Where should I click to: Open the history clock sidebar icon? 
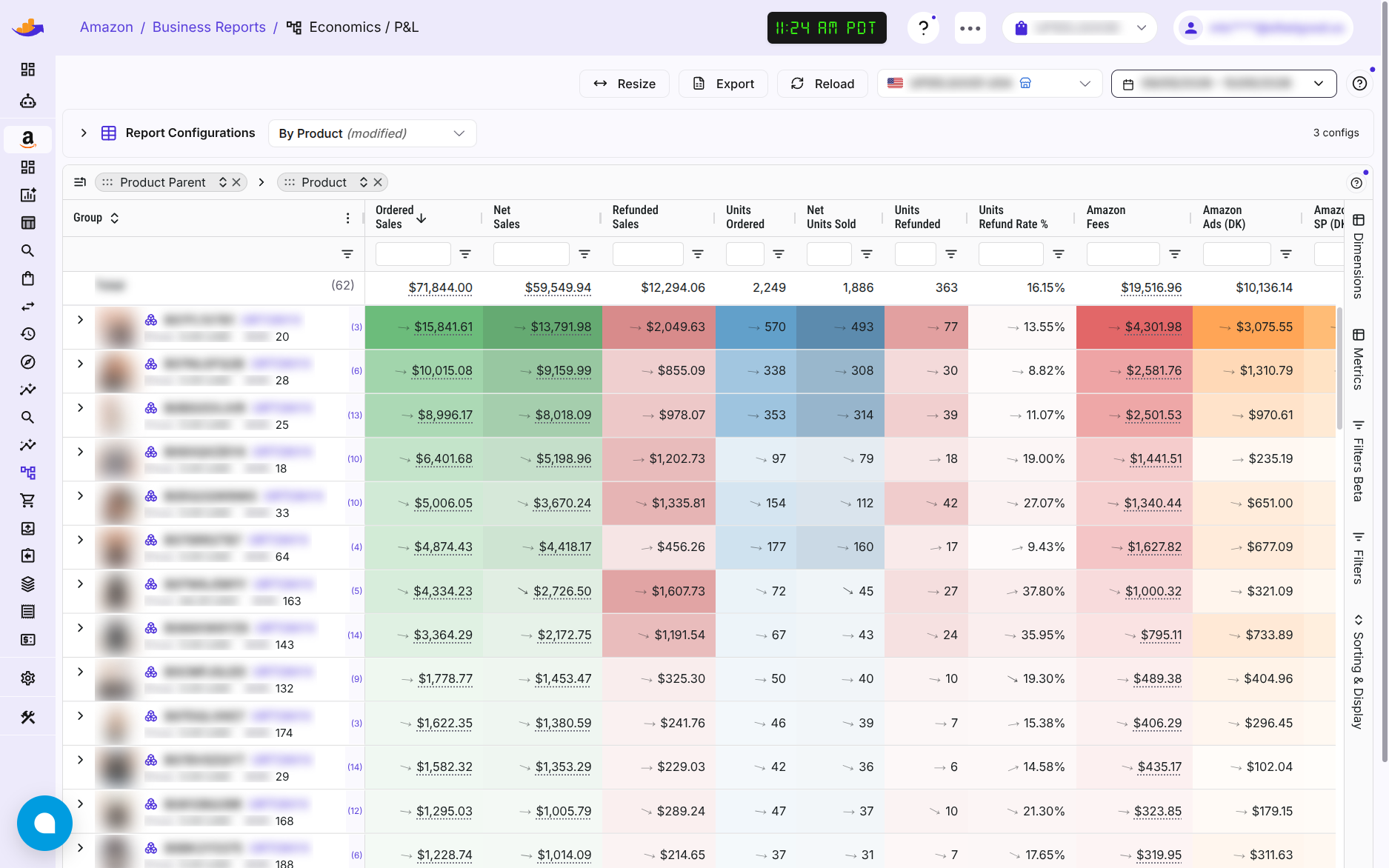coord(27,334)
